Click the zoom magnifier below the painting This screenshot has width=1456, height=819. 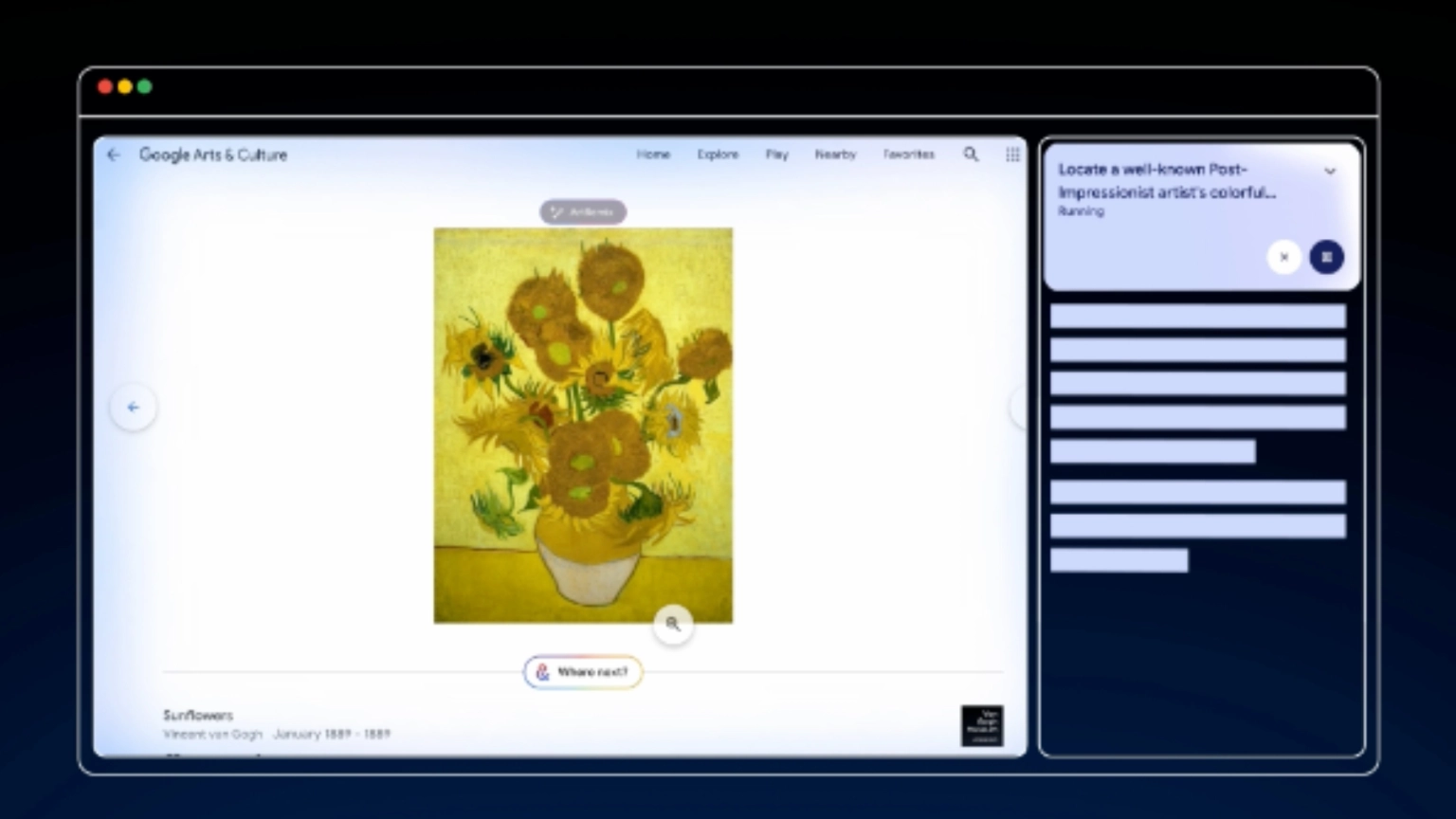click(673, 624)
